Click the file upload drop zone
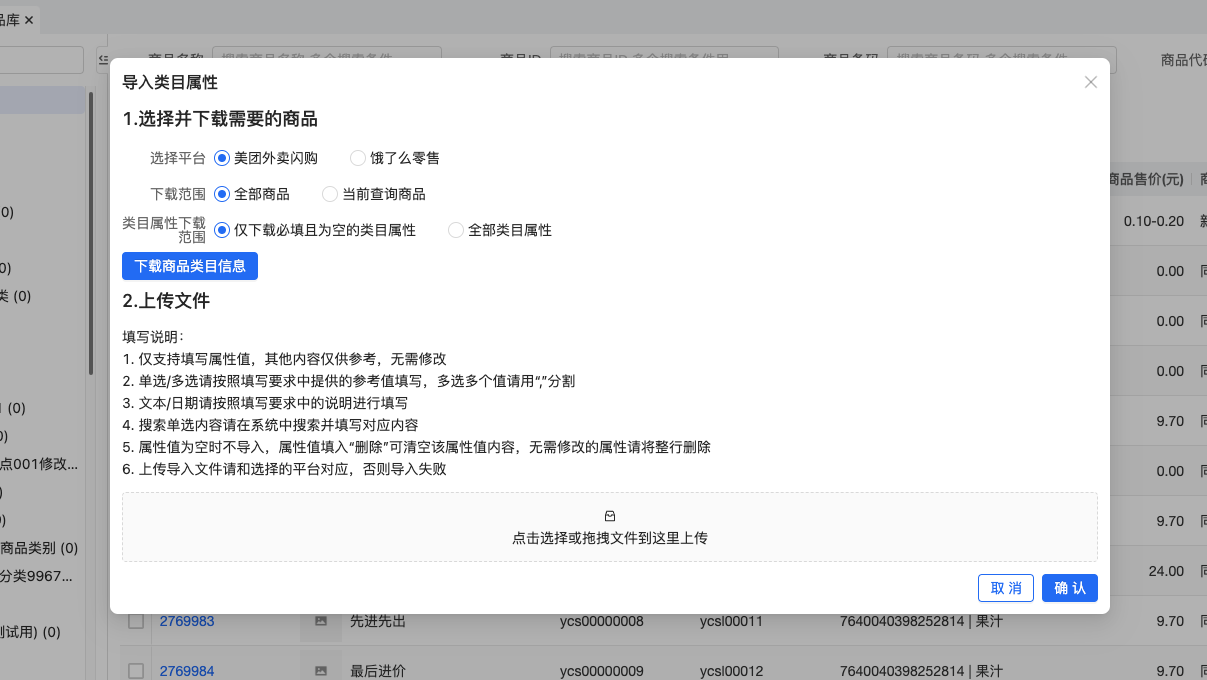Image resolution: width=1207 pixels, height=680 pixels. 610,527
